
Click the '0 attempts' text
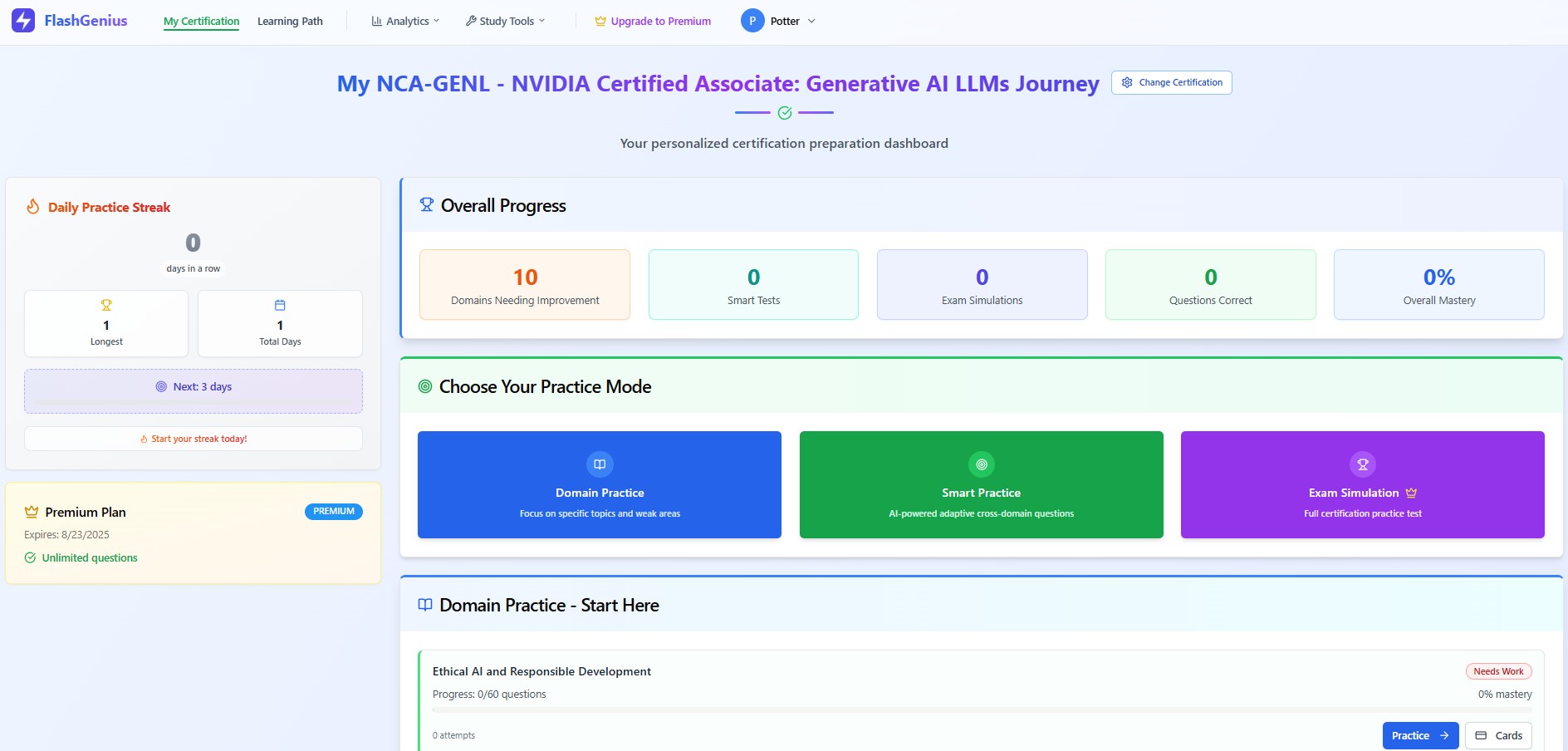tap(453, 735)
